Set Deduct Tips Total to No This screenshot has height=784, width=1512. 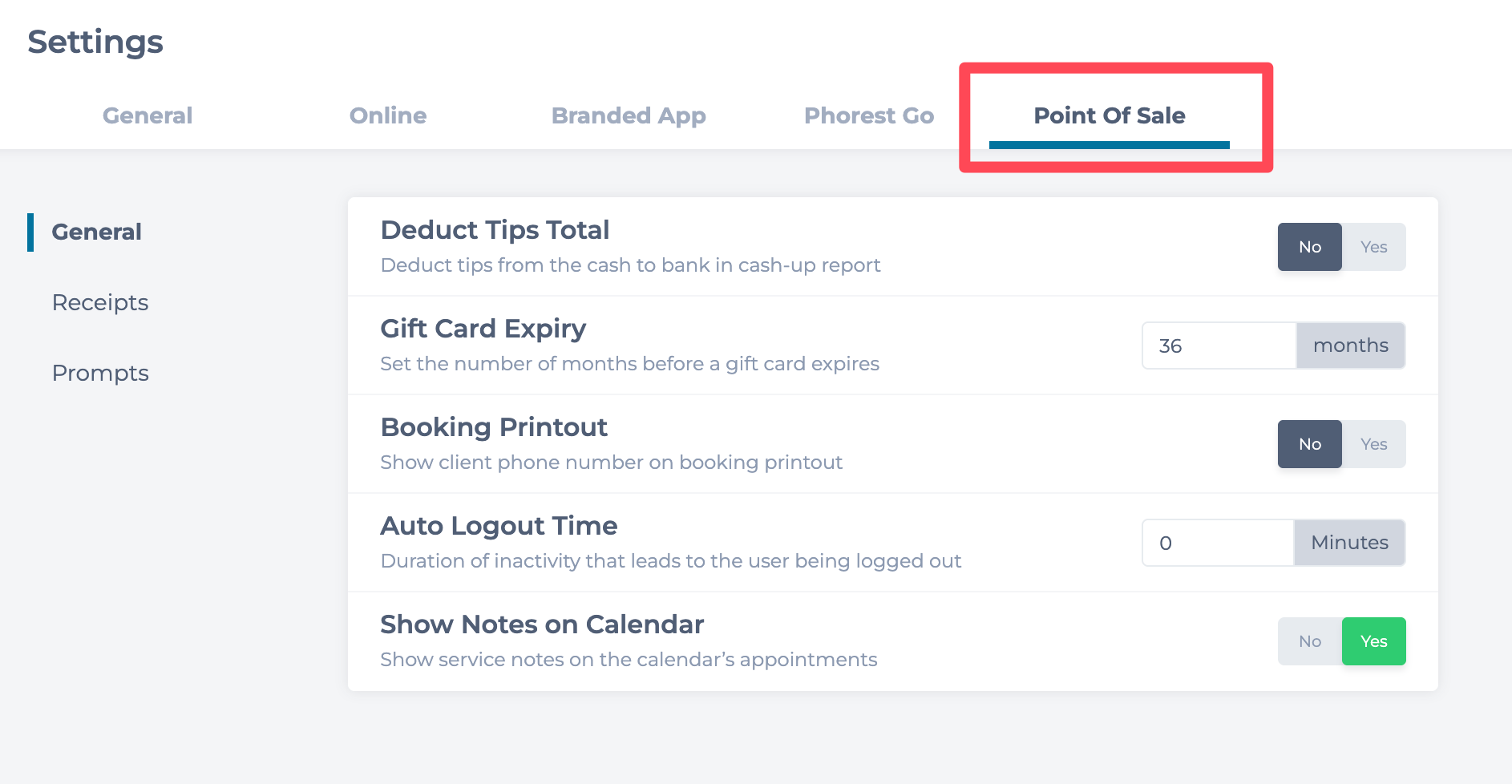[x=1309, y=247]
